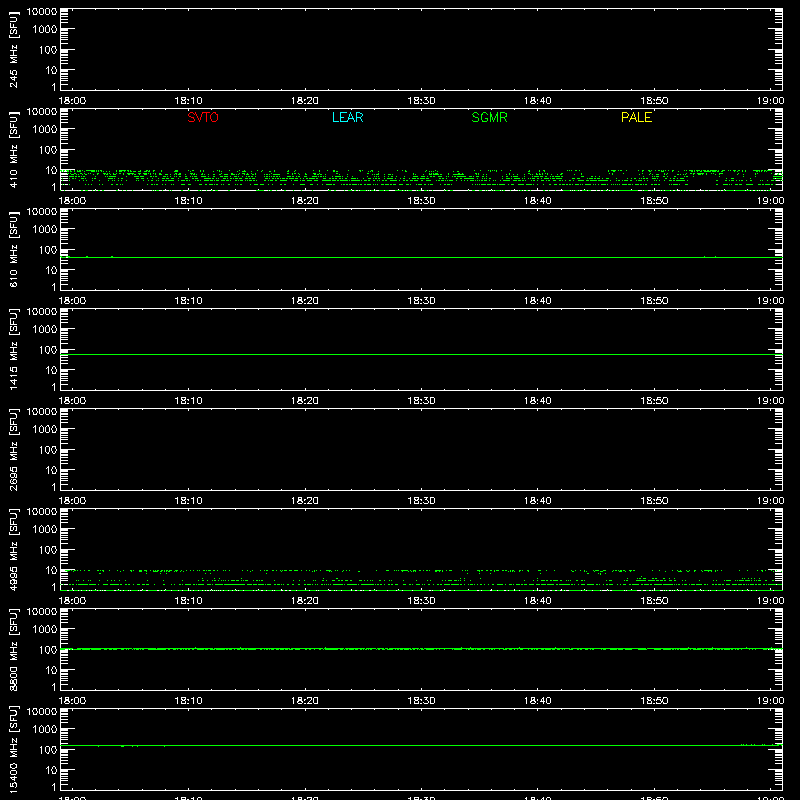Image resolution: width=800 pixels, height=800 pixels.
Task: Click the 19:00 tick under the 4995 MHz plot
Action: pyautogui.click(x=770, y=601)
